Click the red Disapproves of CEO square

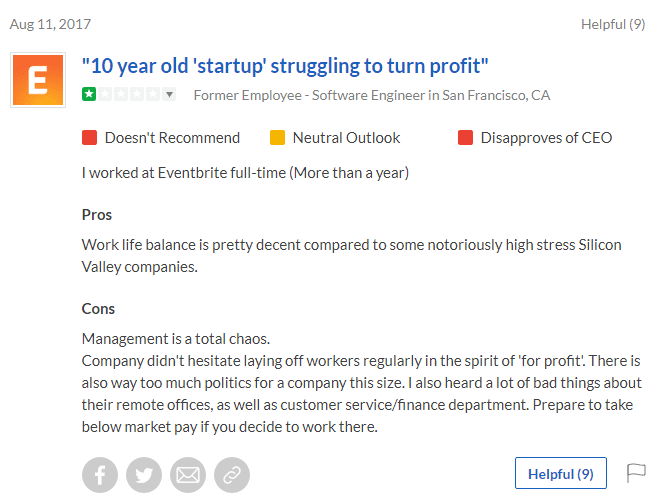point(465,137)
